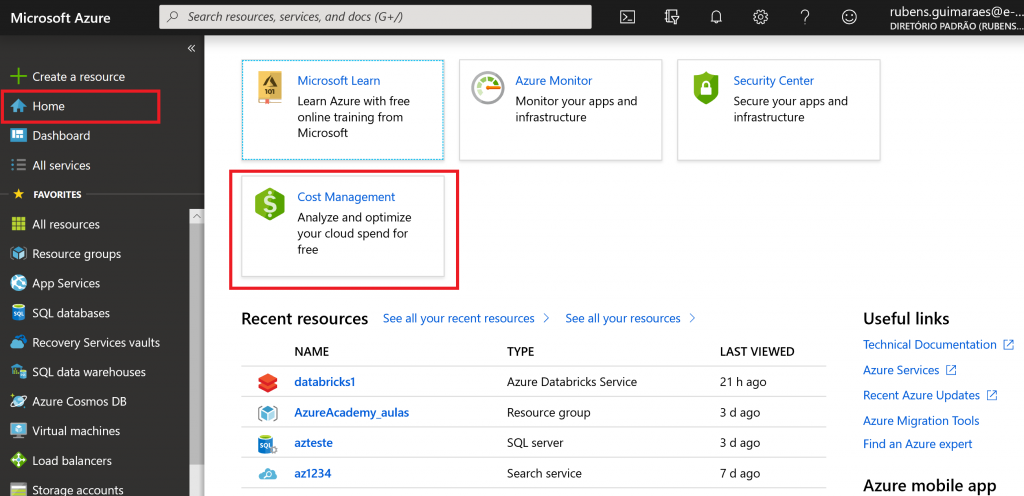Click the notifications bell icon

click(x=716, y=17)
